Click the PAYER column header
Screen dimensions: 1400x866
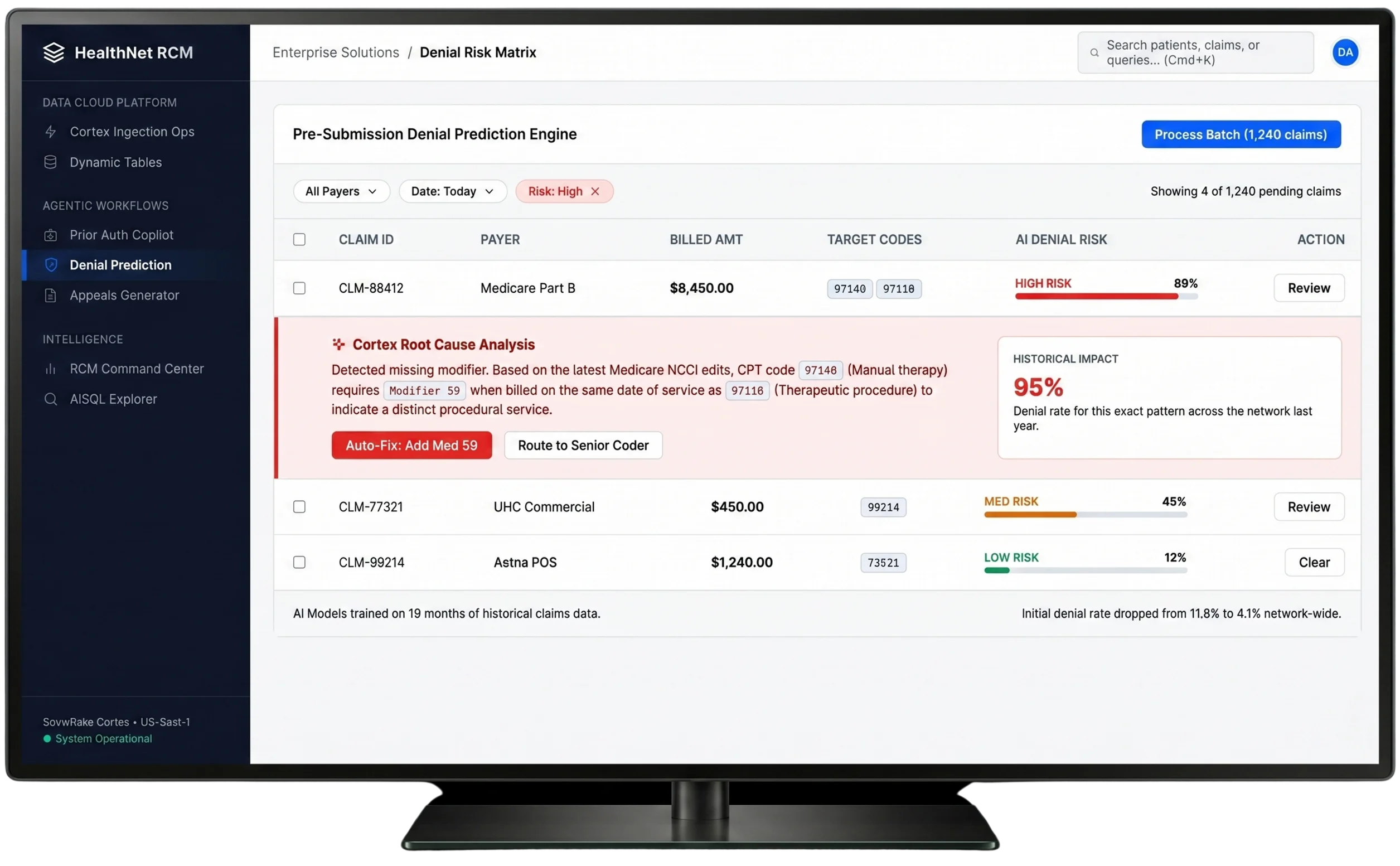tap(500, 239)
